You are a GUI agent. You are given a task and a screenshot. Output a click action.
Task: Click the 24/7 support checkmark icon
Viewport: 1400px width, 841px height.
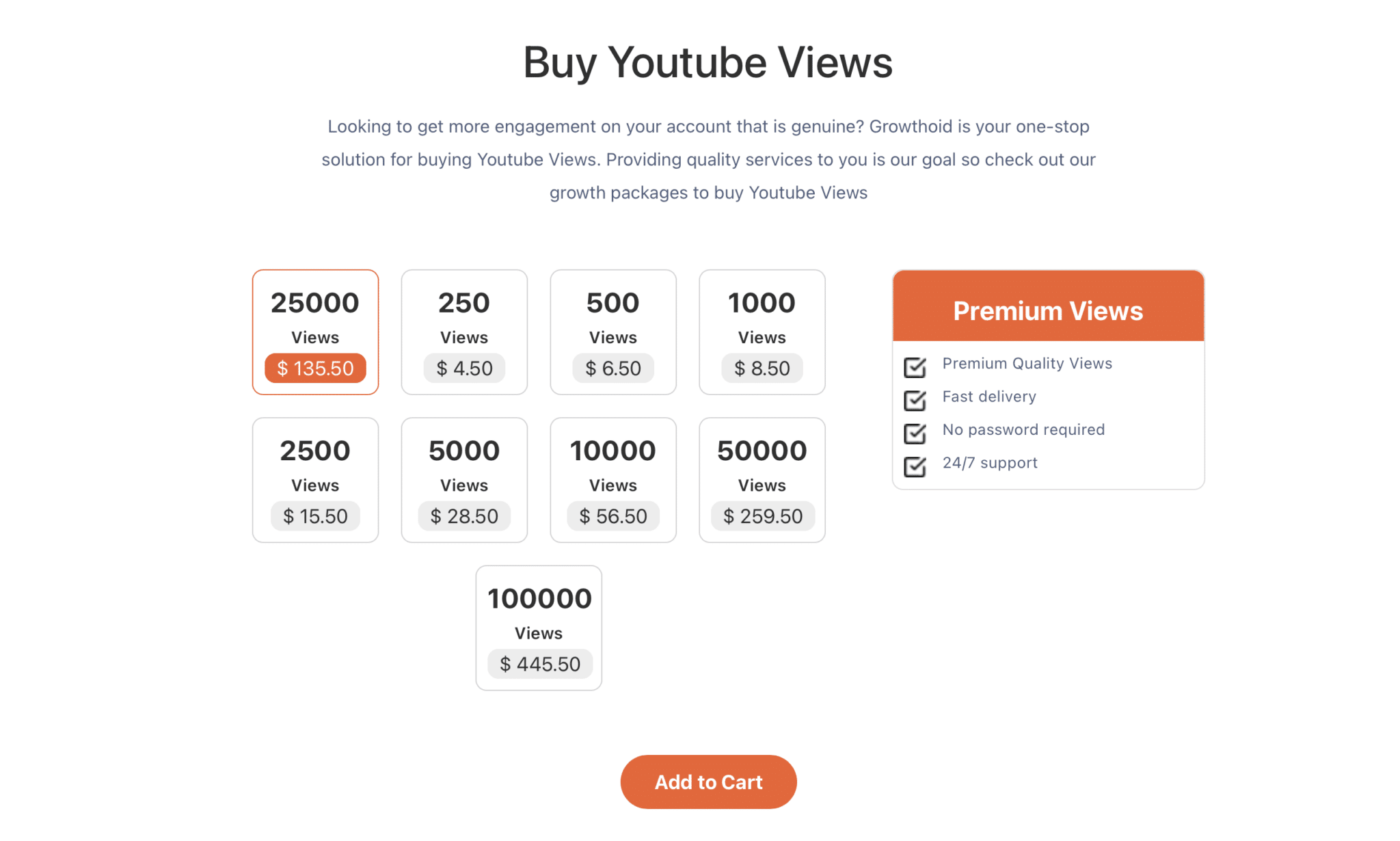point(915,466)
